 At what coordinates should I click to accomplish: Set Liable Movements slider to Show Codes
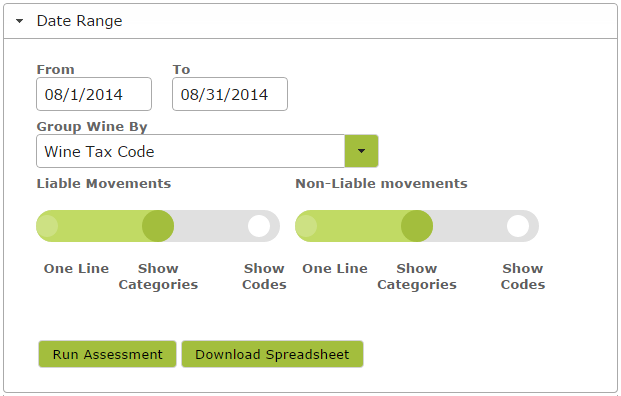259,226
